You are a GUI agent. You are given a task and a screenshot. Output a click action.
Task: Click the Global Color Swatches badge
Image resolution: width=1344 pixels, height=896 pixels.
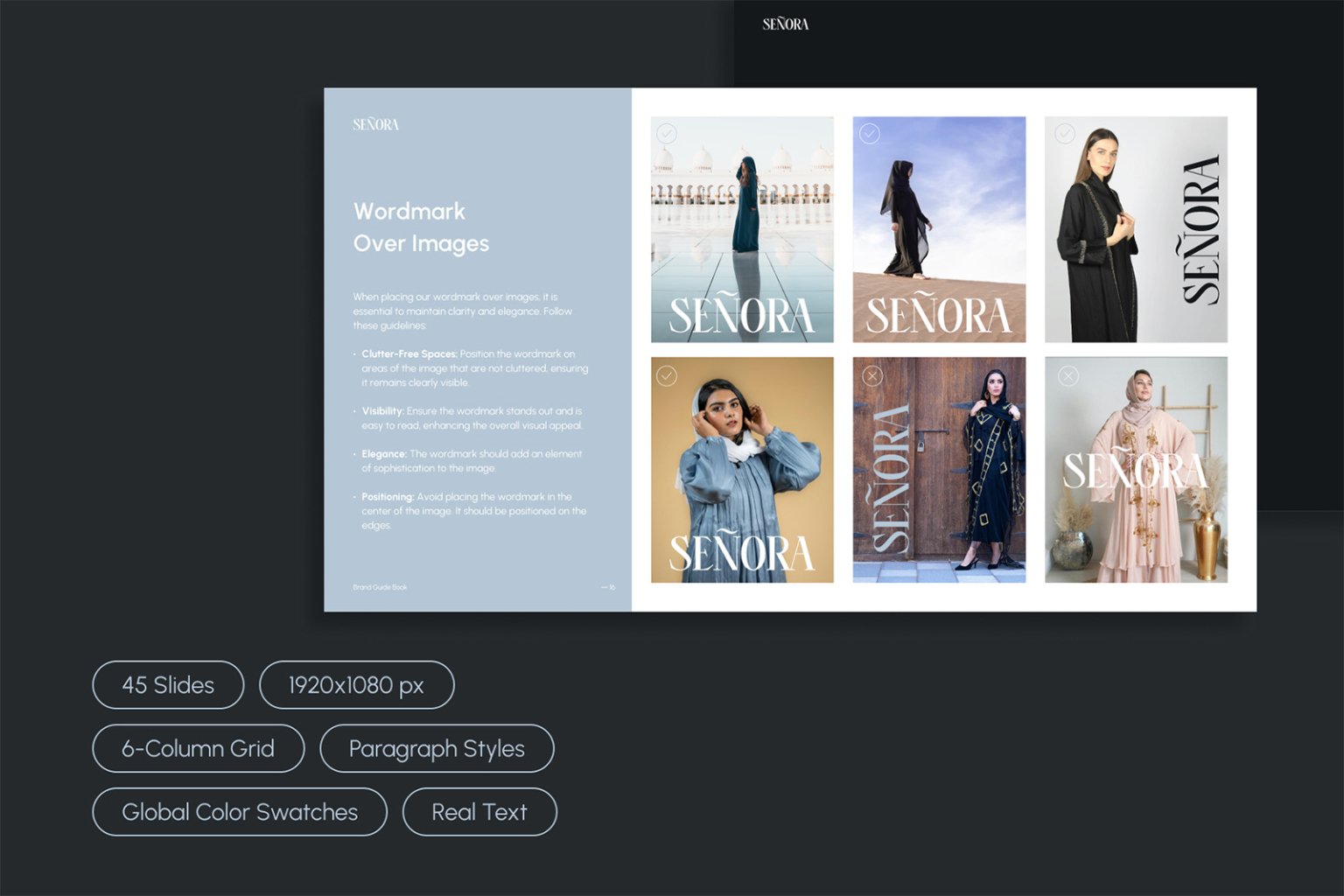tap(240, 812)
